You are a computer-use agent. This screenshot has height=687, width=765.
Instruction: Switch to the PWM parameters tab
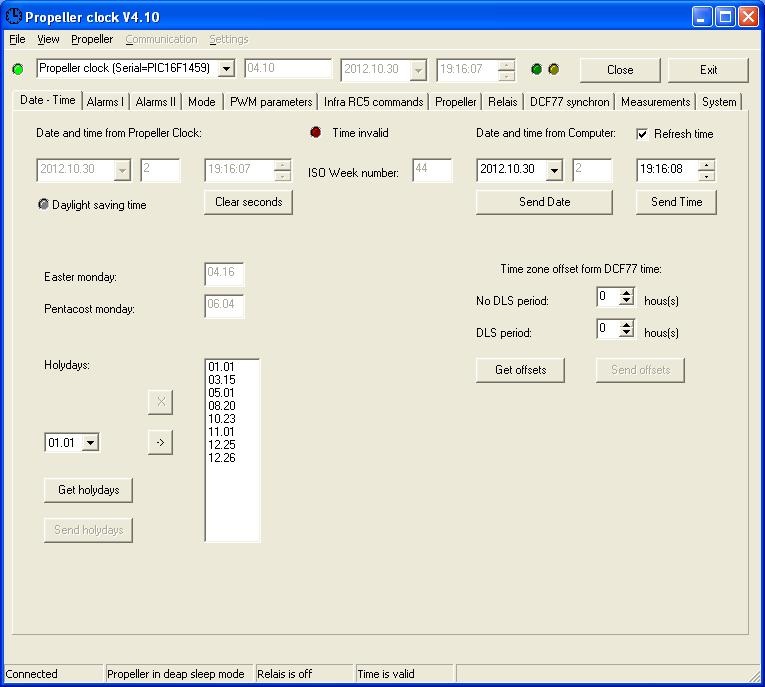tap(271, 102)
